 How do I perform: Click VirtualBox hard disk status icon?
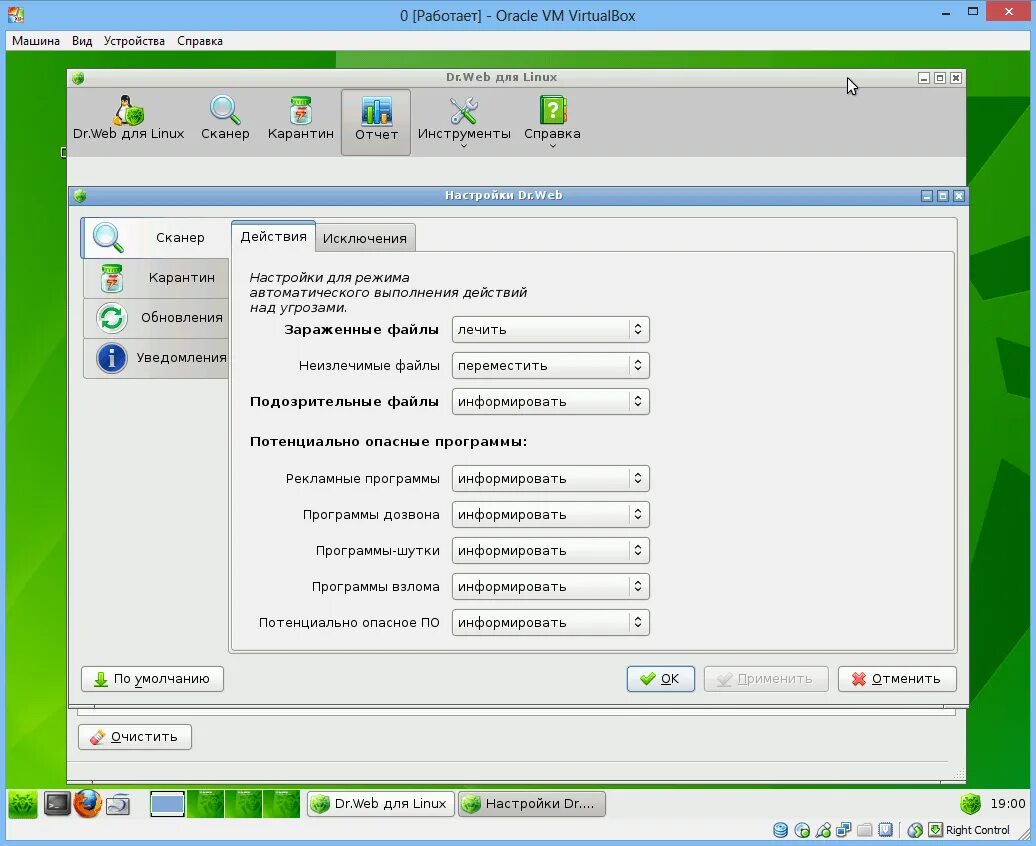(780, 830)
